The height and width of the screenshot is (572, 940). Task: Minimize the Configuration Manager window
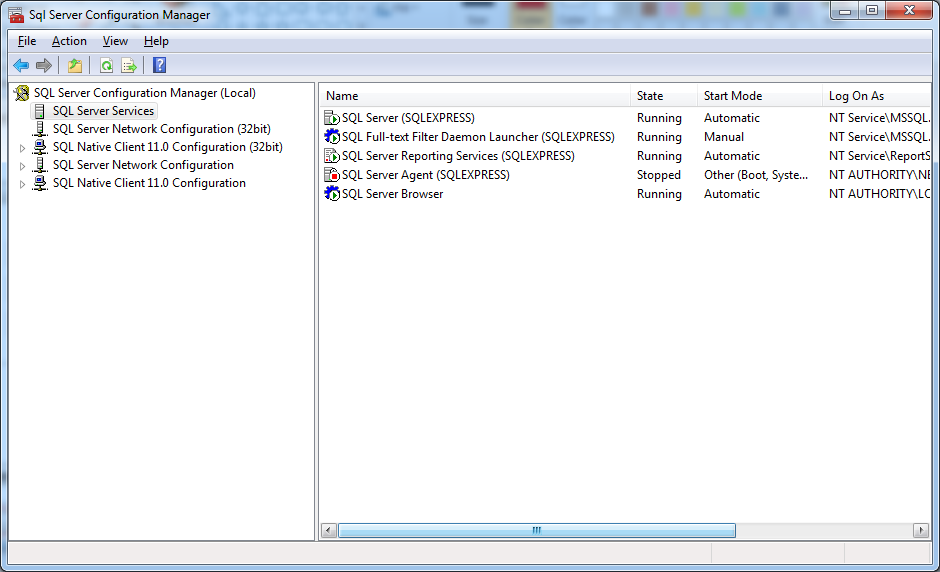tap(845, 11)
